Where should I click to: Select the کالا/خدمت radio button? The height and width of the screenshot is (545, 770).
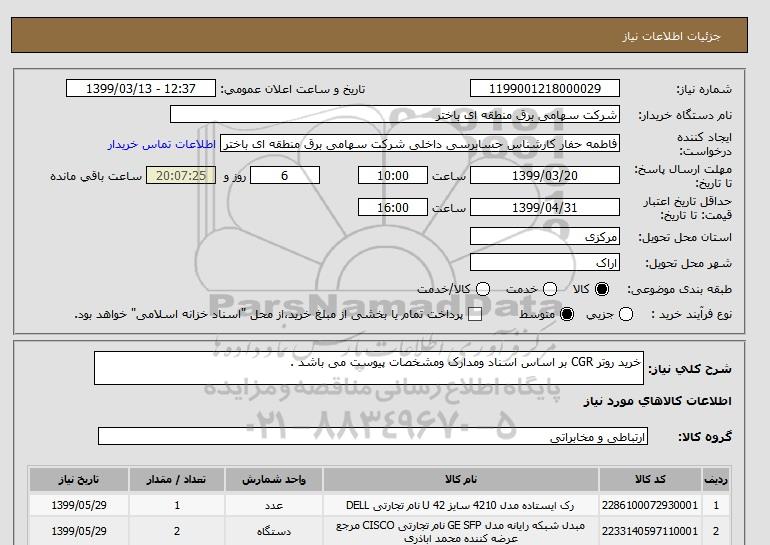point(483,289)
